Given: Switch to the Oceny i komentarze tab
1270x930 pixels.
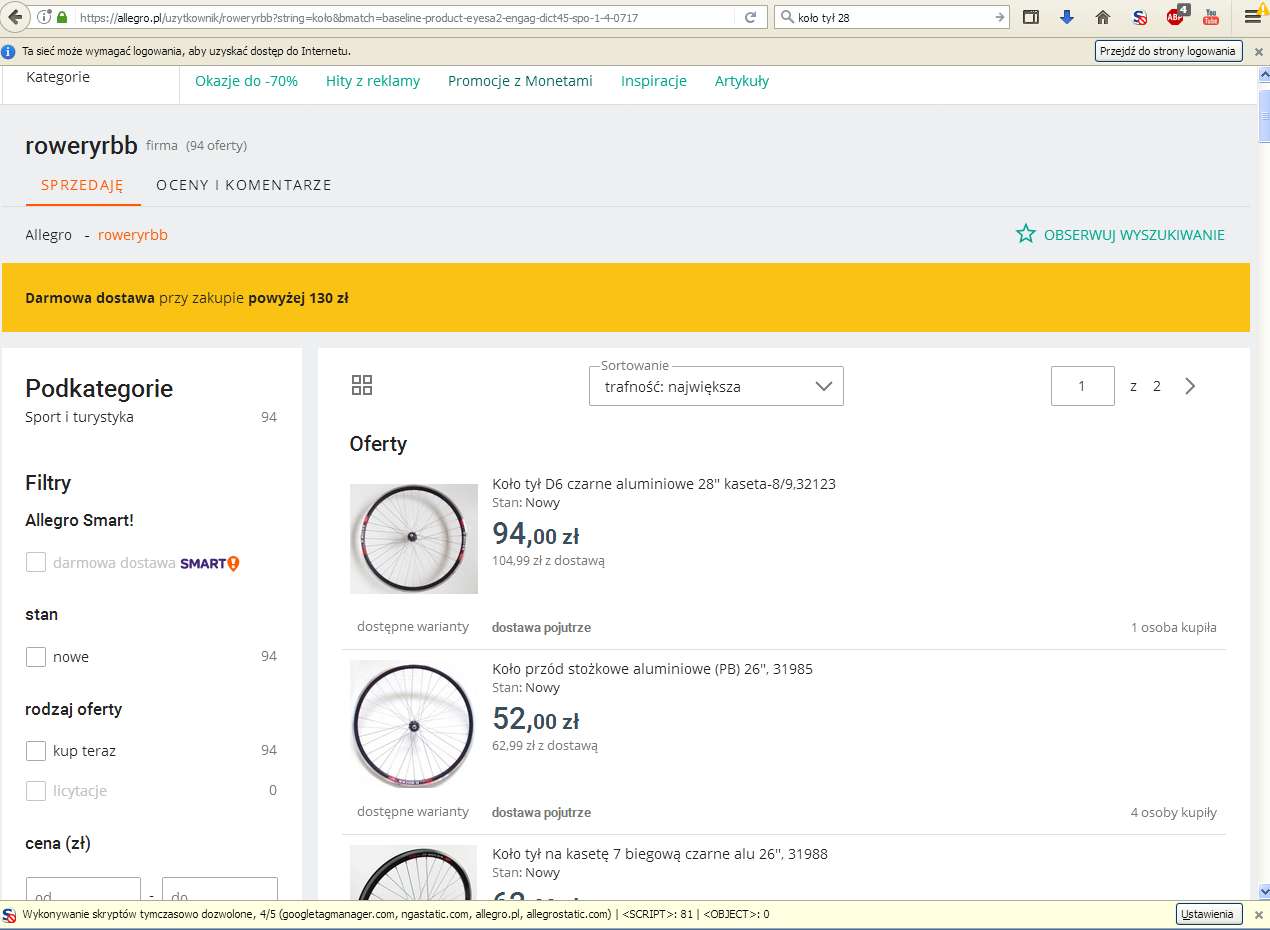Looking at the screenshot, I should [243, 185].
